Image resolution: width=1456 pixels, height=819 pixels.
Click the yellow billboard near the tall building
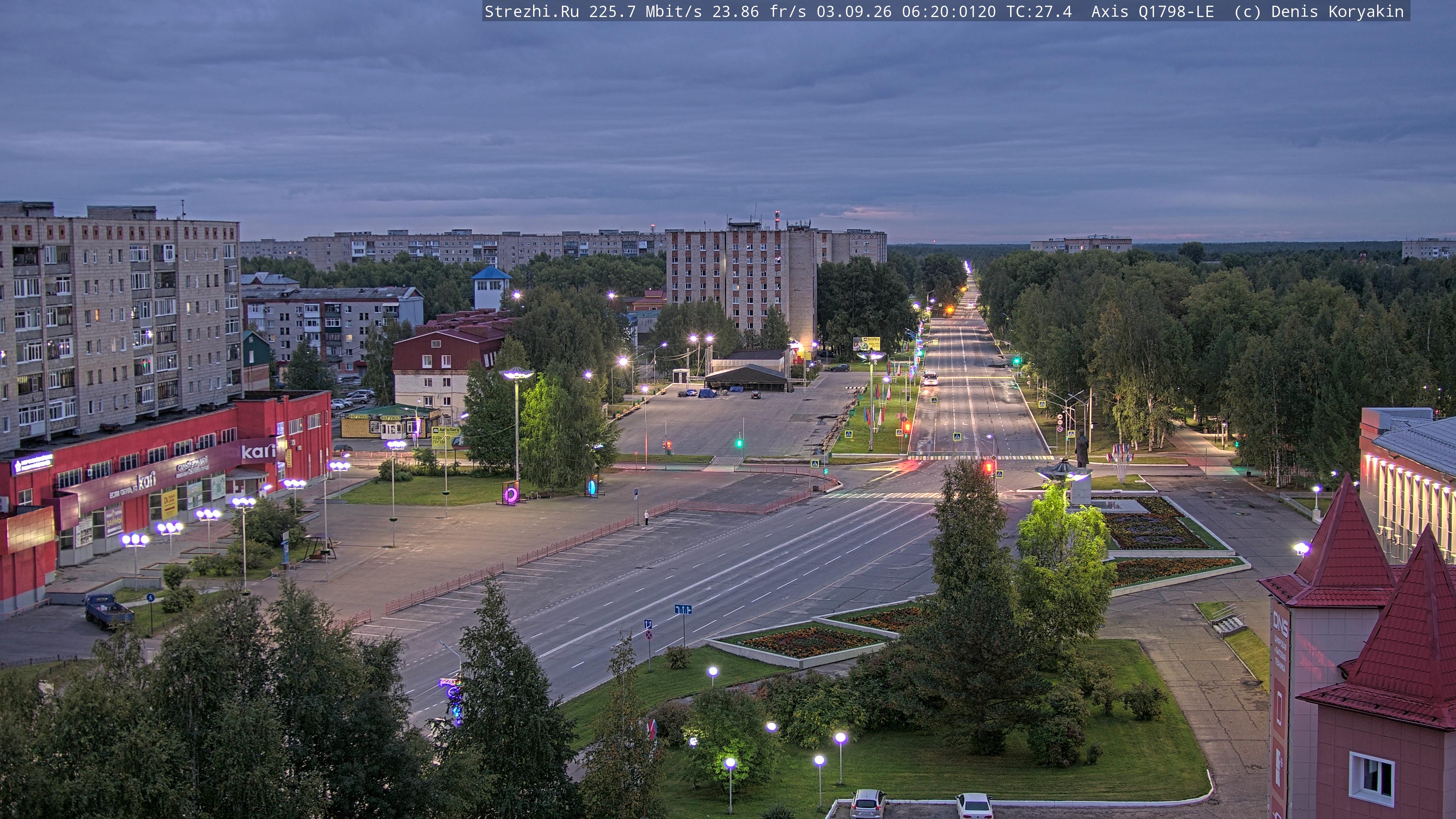866,343
